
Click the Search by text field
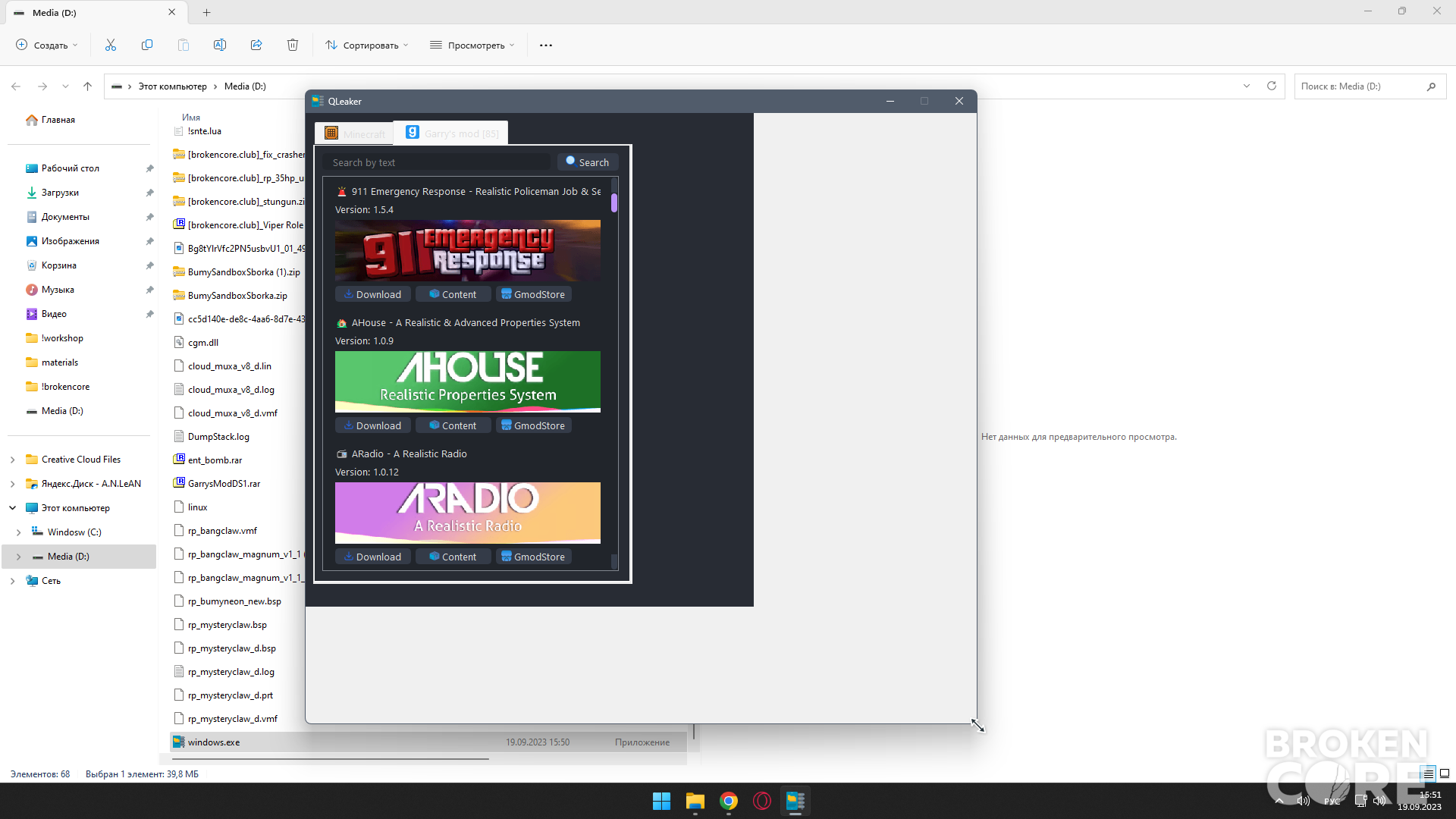437,162
